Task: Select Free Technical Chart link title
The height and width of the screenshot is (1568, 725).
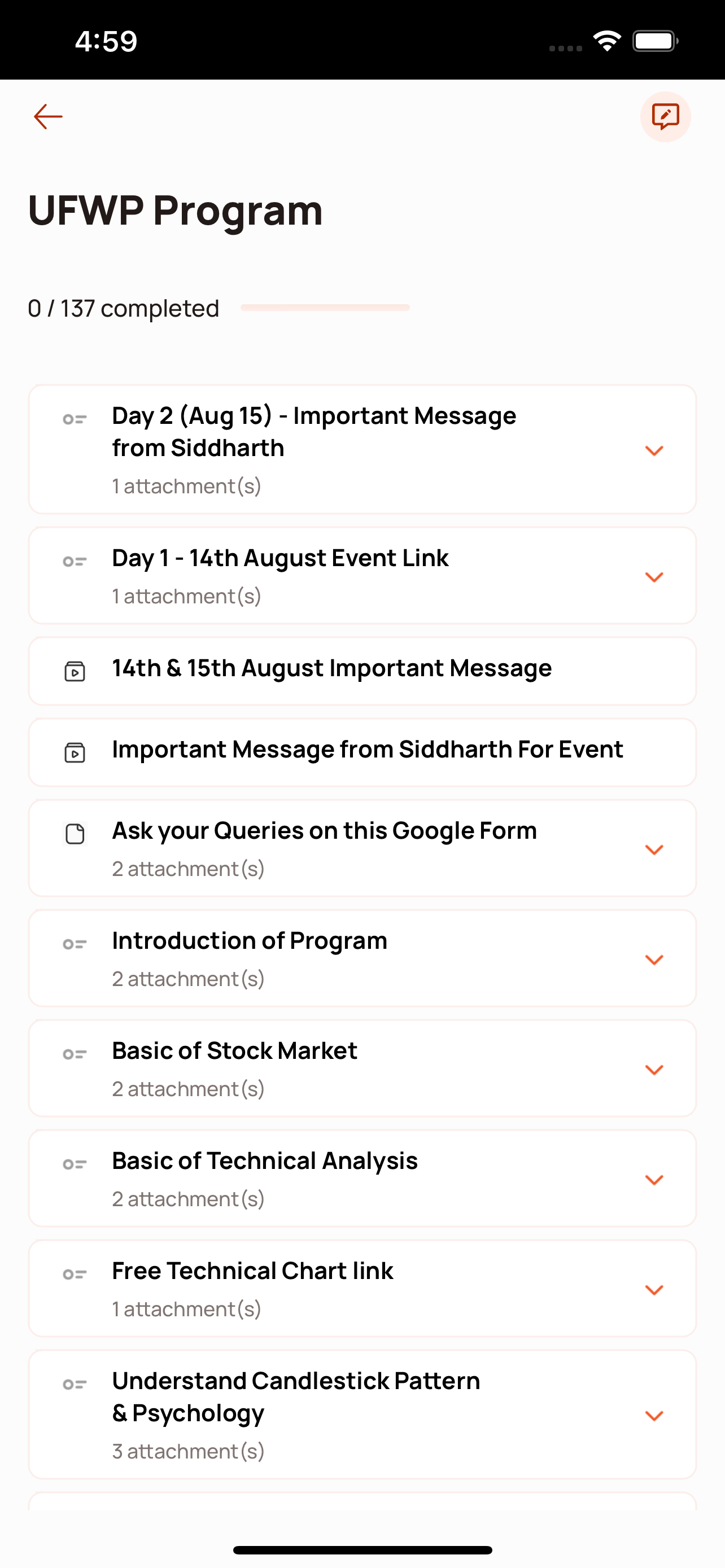Action: (x=252, y=1271)
